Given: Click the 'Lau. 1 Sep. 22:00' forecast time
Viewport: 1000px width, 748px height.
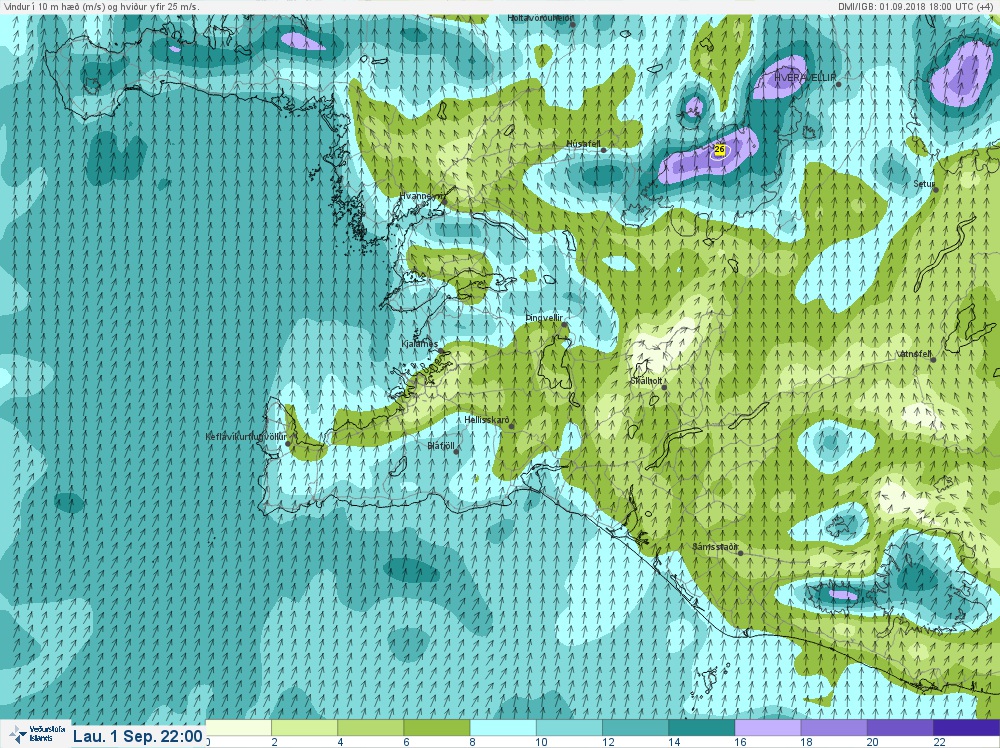Looking at the screenshot, I should tap(138, 736).
